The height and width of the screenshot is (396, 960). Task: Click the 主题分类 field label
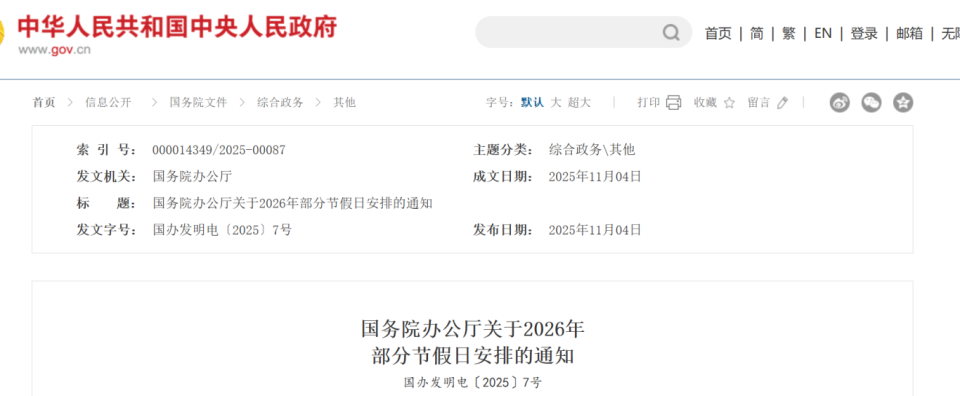coord(503,150)
